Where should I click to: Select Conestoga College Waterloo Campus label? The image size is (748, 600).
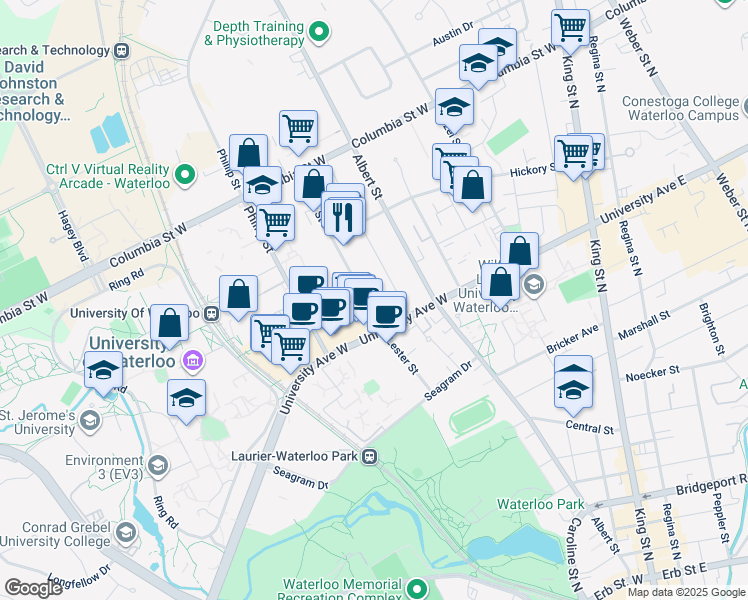click(681, 108)
